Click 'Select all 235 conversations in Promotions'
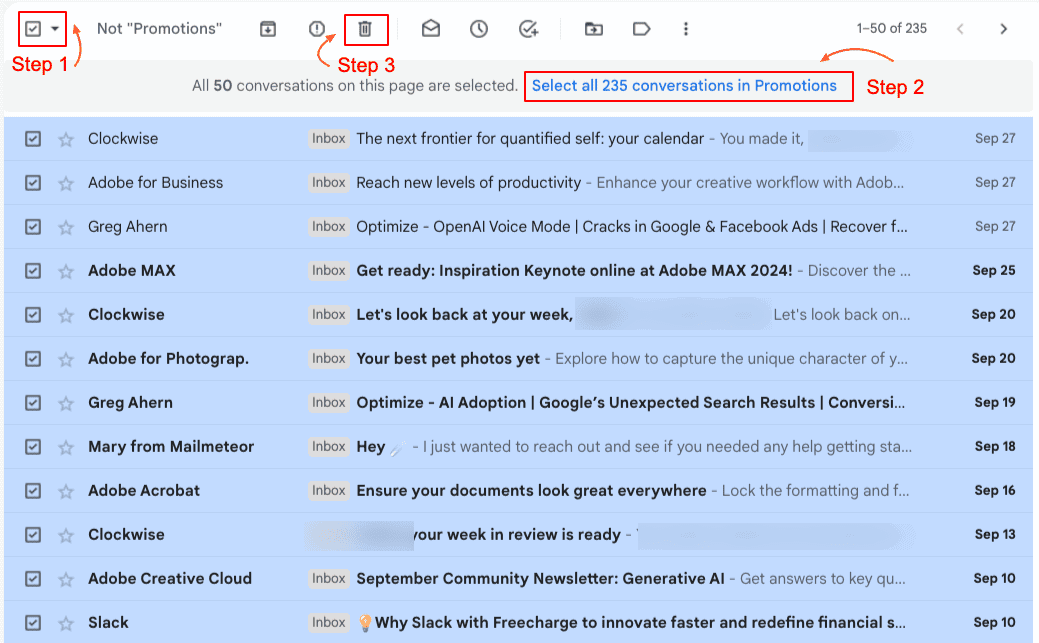This screenshot has width=1039, height=643. tap(684, 86)
